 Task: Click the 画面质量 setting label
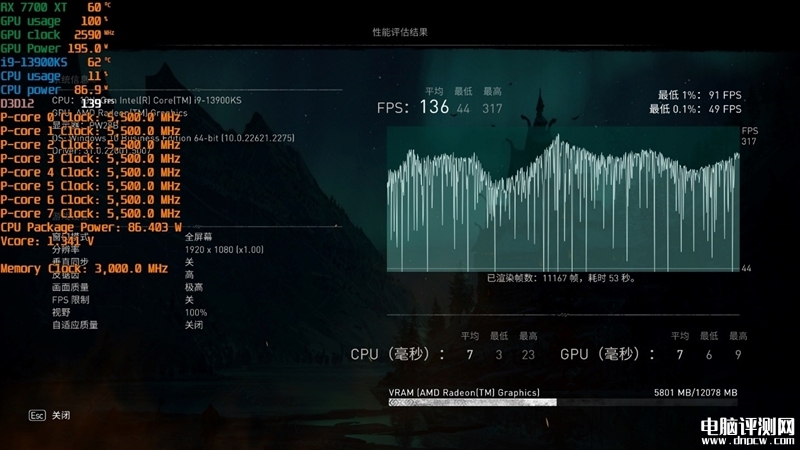tap(70, 287)
